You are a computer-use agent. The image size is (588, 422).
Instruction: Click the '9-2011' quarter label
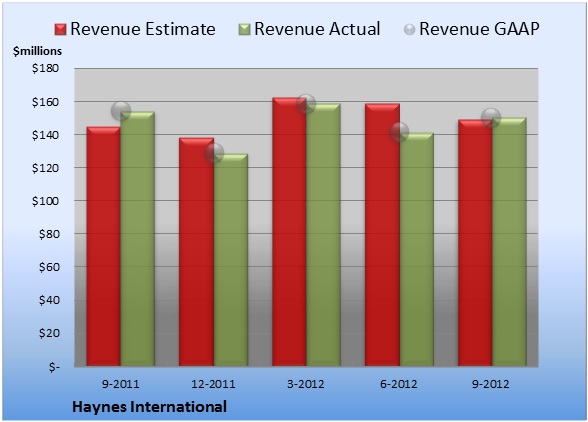121,384
